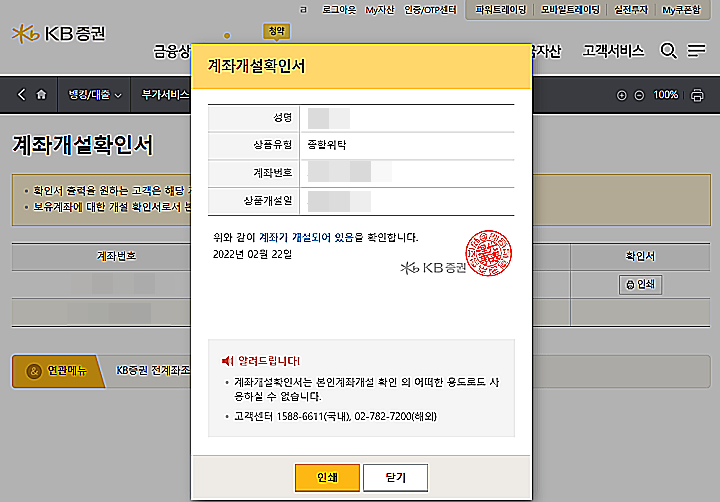Select the 실전투자 tab
Image resolution: width=720 pixels, height=502 pixels.
click(x=631, y=10)
